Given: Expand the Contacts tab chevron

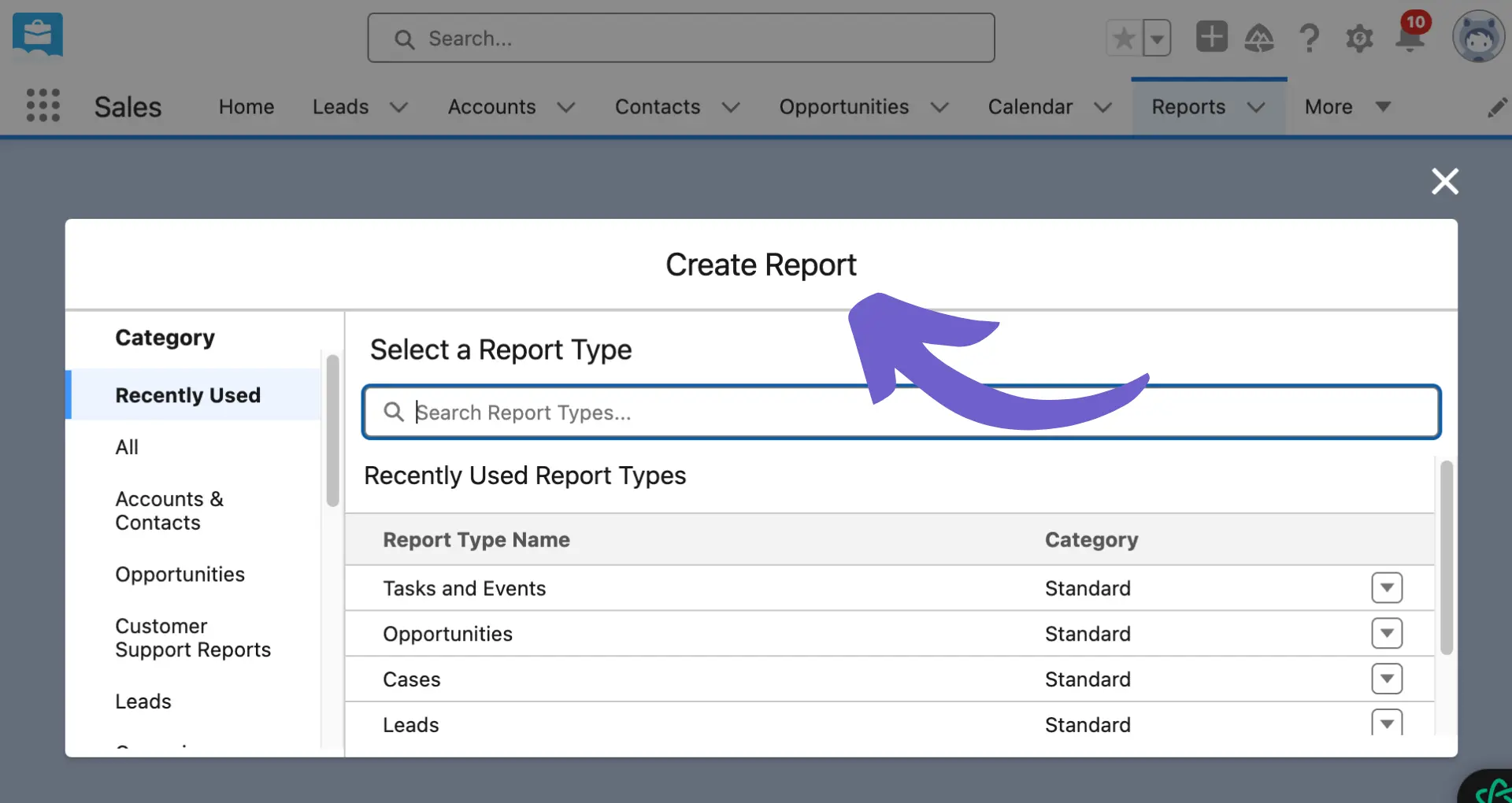Looking at the screenshot, I should click(730, 107).
